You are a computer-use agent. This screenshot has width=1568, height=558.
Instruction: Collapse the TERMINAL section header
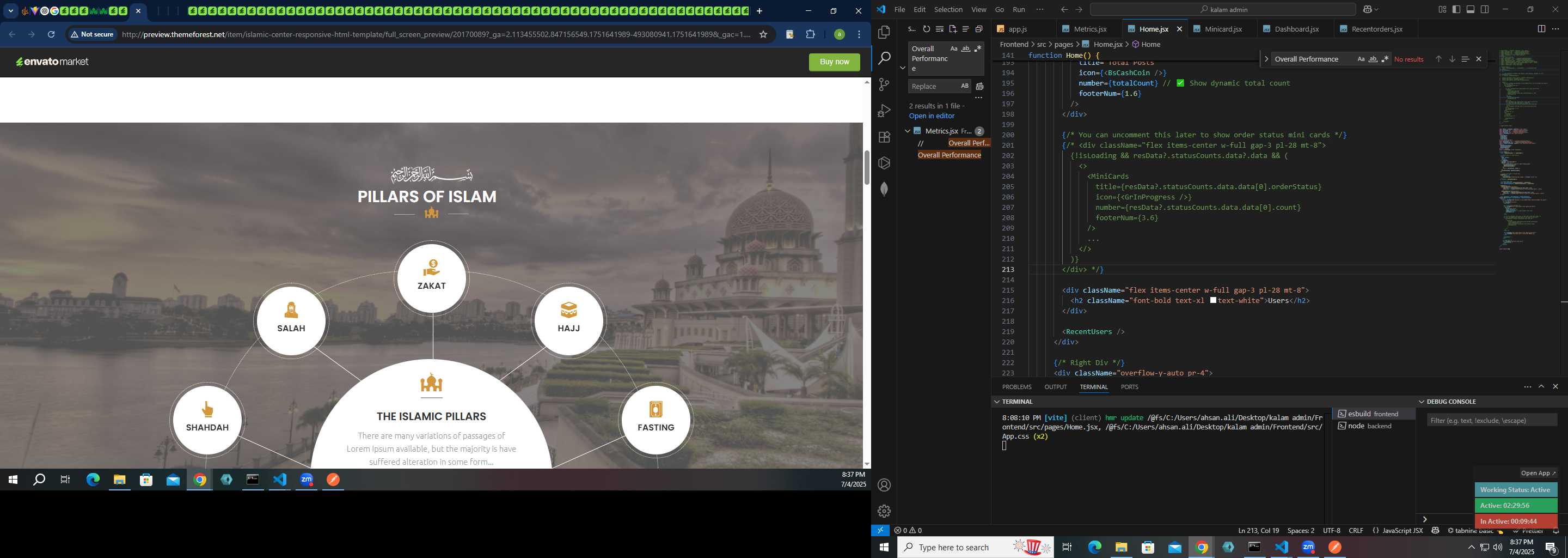[x=996, y=402]
